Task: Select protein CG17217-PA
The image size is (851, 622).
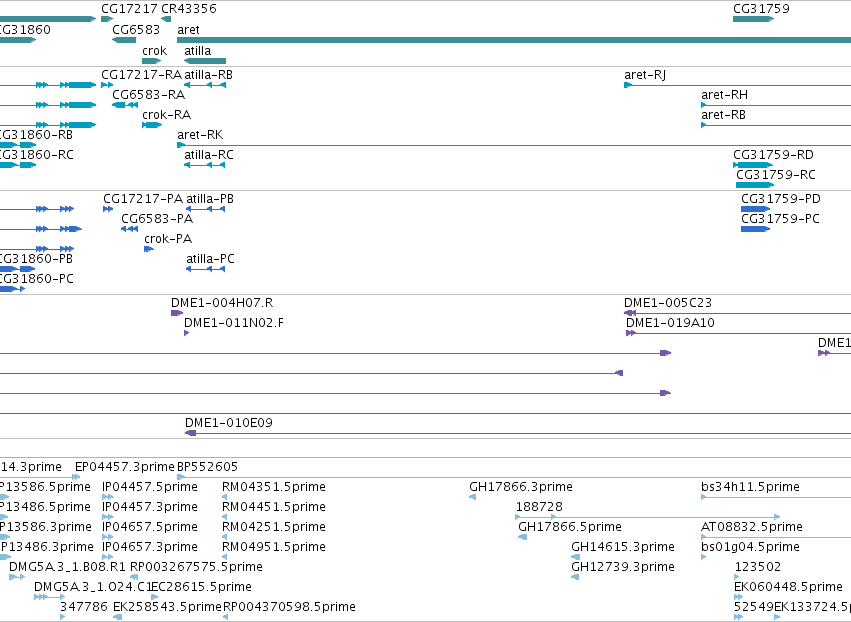Action: point(143,199)
